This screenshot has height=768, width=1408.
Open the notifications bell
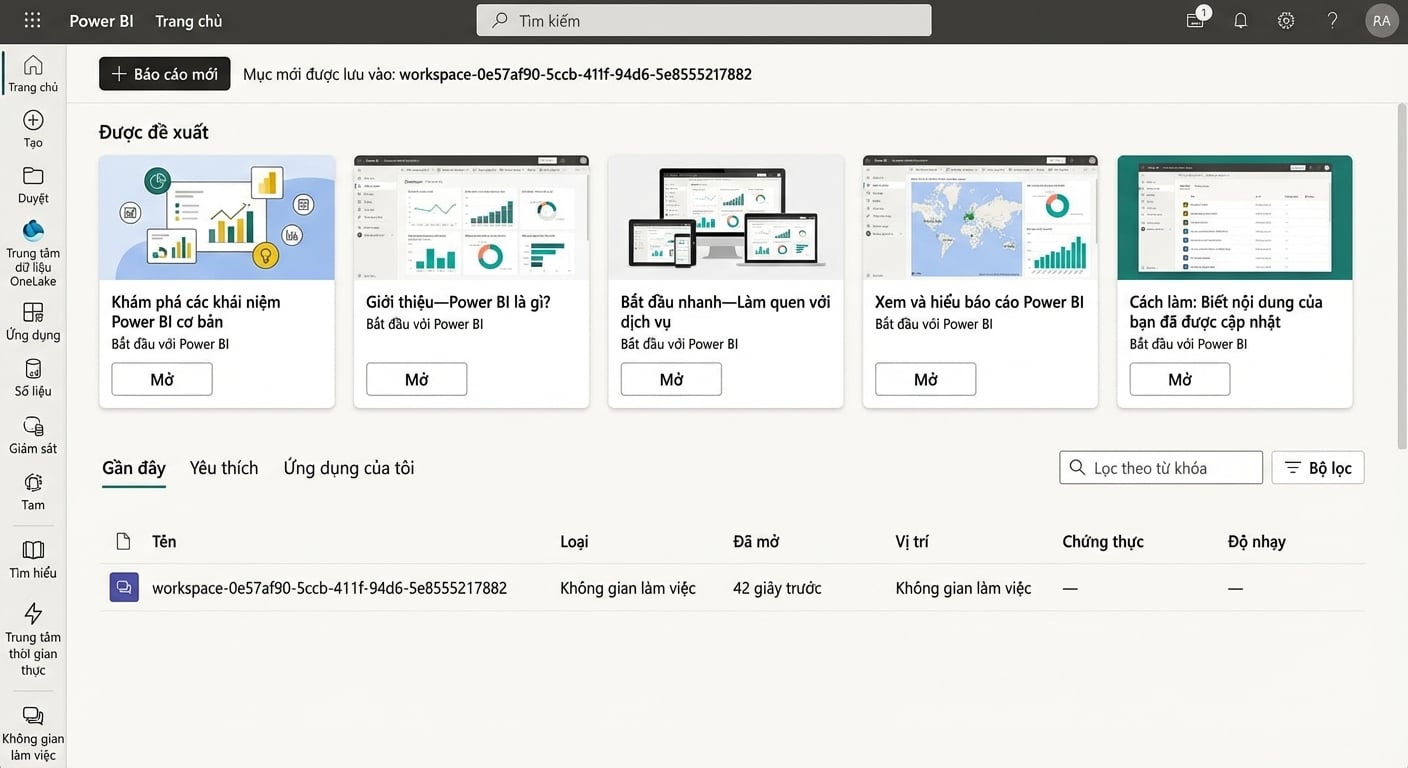[x=1240, y=20]
